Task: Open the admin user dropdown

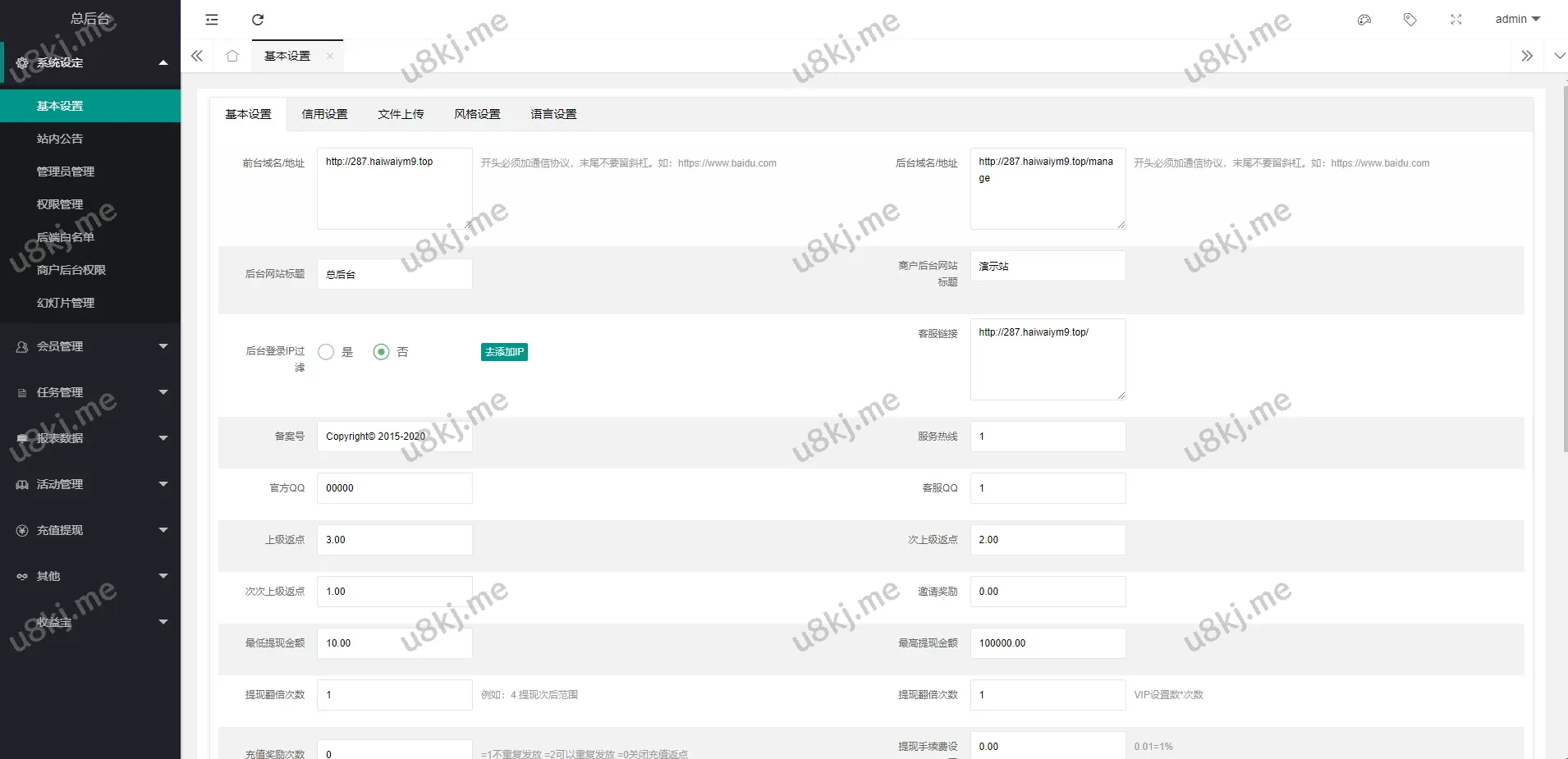Action: (x=1517, y=20)
